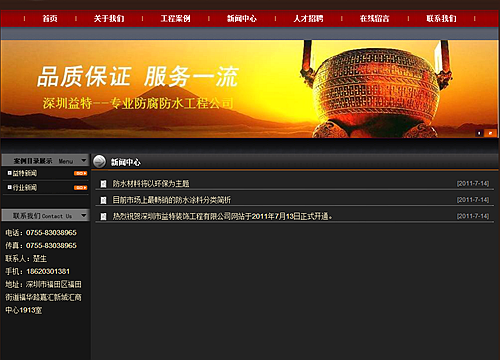Read the article 防水材料将以环保为主题

pos(151,183)
